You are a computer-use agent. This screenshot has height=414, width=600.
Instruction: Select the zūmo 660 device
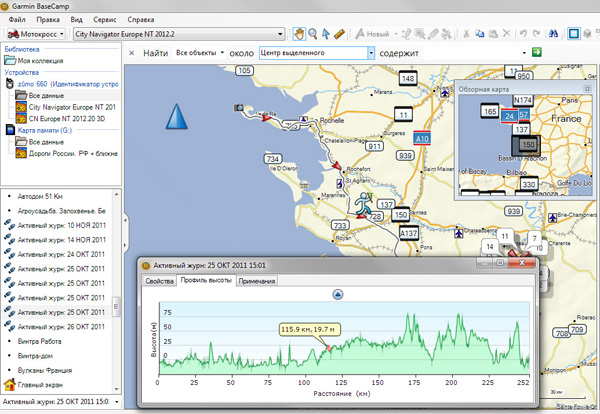point(63,84)
